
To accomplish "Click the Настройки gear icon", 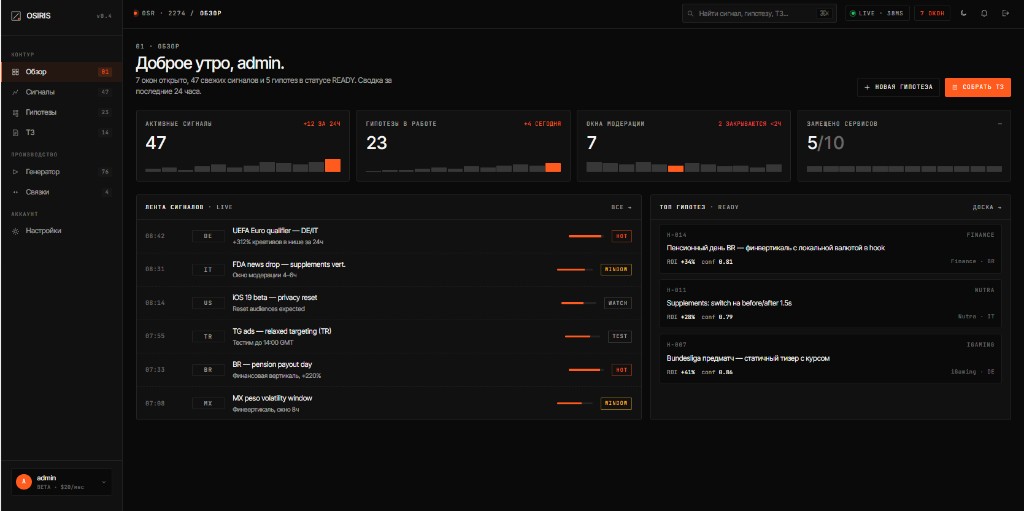I will [16, 231].
